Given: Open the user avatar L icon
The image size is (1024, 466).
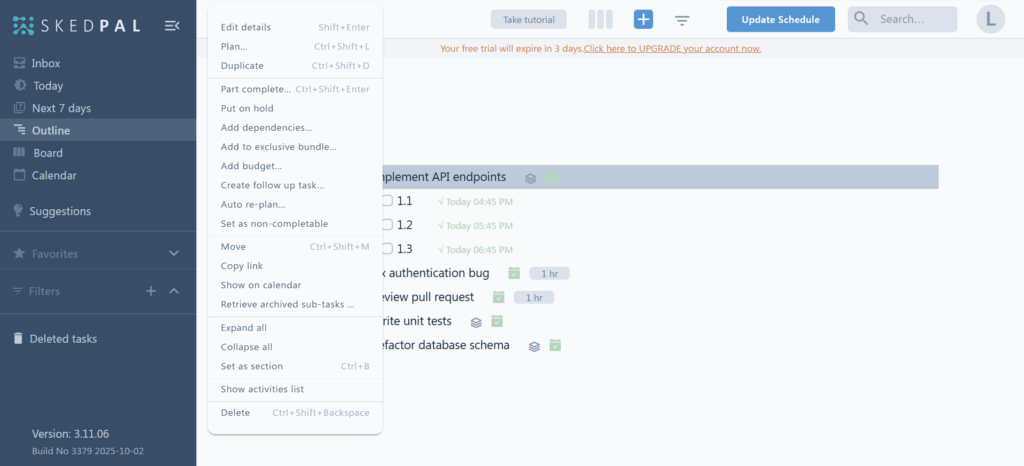Looking at the screenshot, I should (x=990, y=19).
